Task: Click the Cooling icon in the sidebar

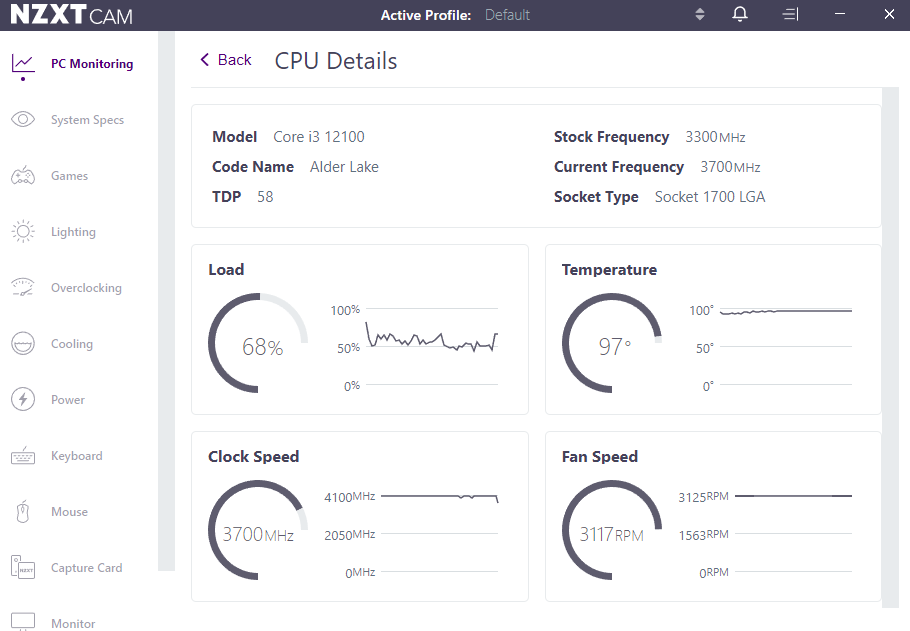Action: coord(23,344)
